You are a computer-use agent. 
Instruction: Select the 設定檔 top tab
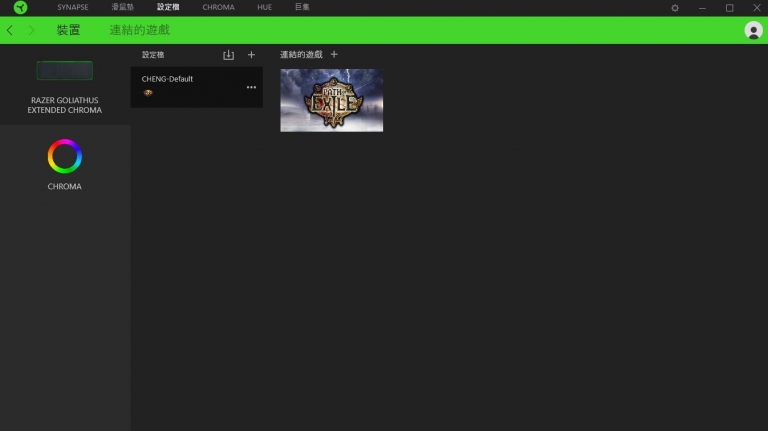point(168,7)
